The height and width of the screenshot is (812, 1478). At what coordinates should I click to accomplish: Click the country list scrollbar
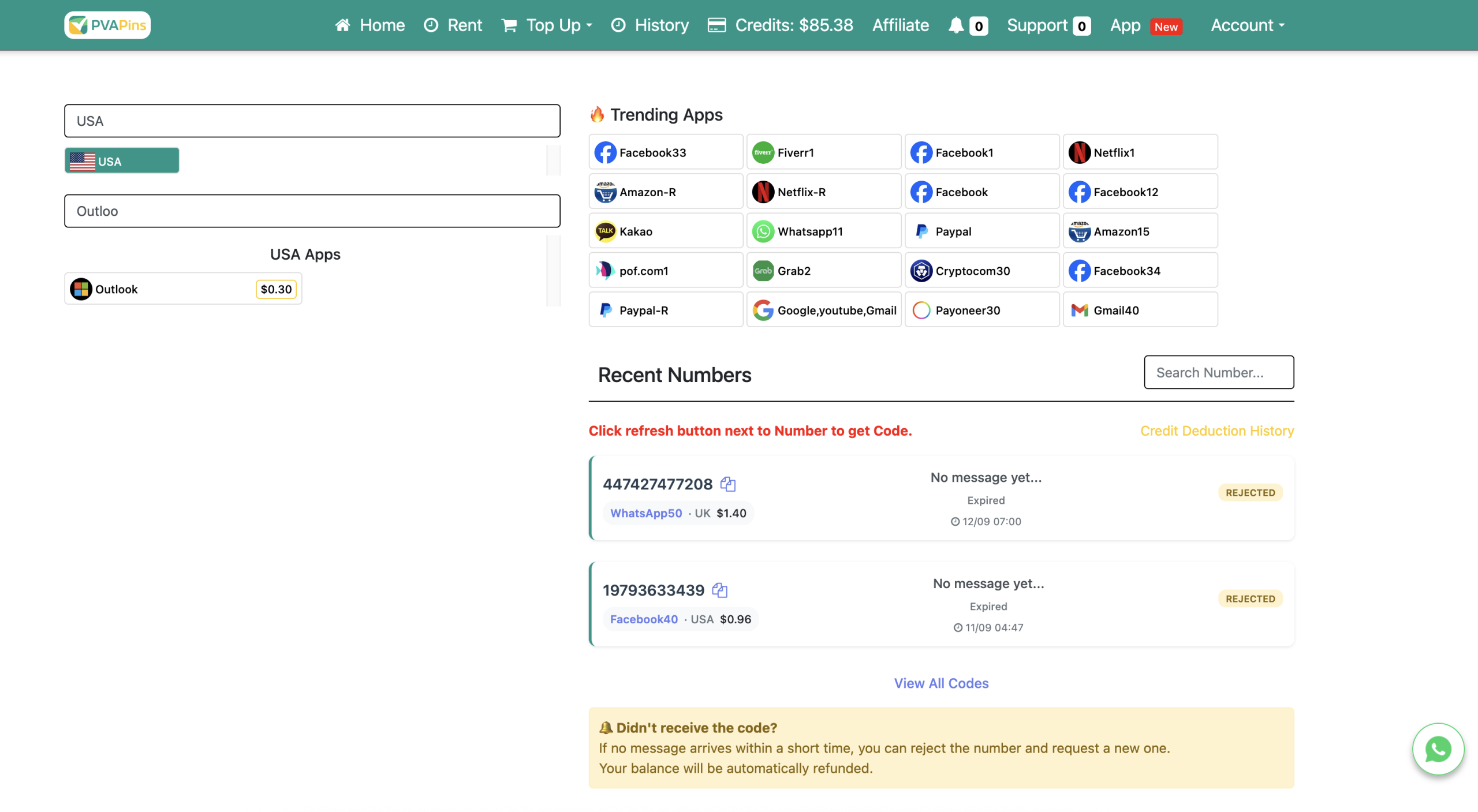tap(553, 160)
